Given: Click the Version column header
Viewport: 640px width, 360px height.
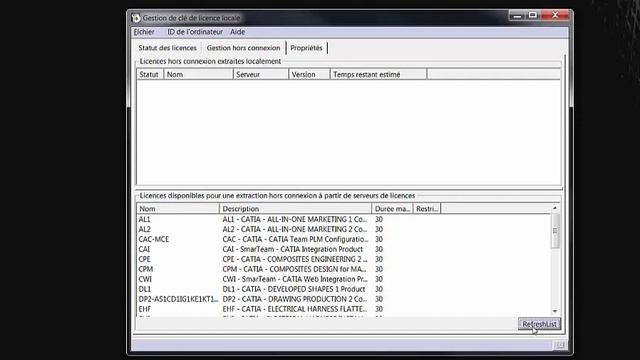Looking at the screenshot, I should (x=309, y=74).
